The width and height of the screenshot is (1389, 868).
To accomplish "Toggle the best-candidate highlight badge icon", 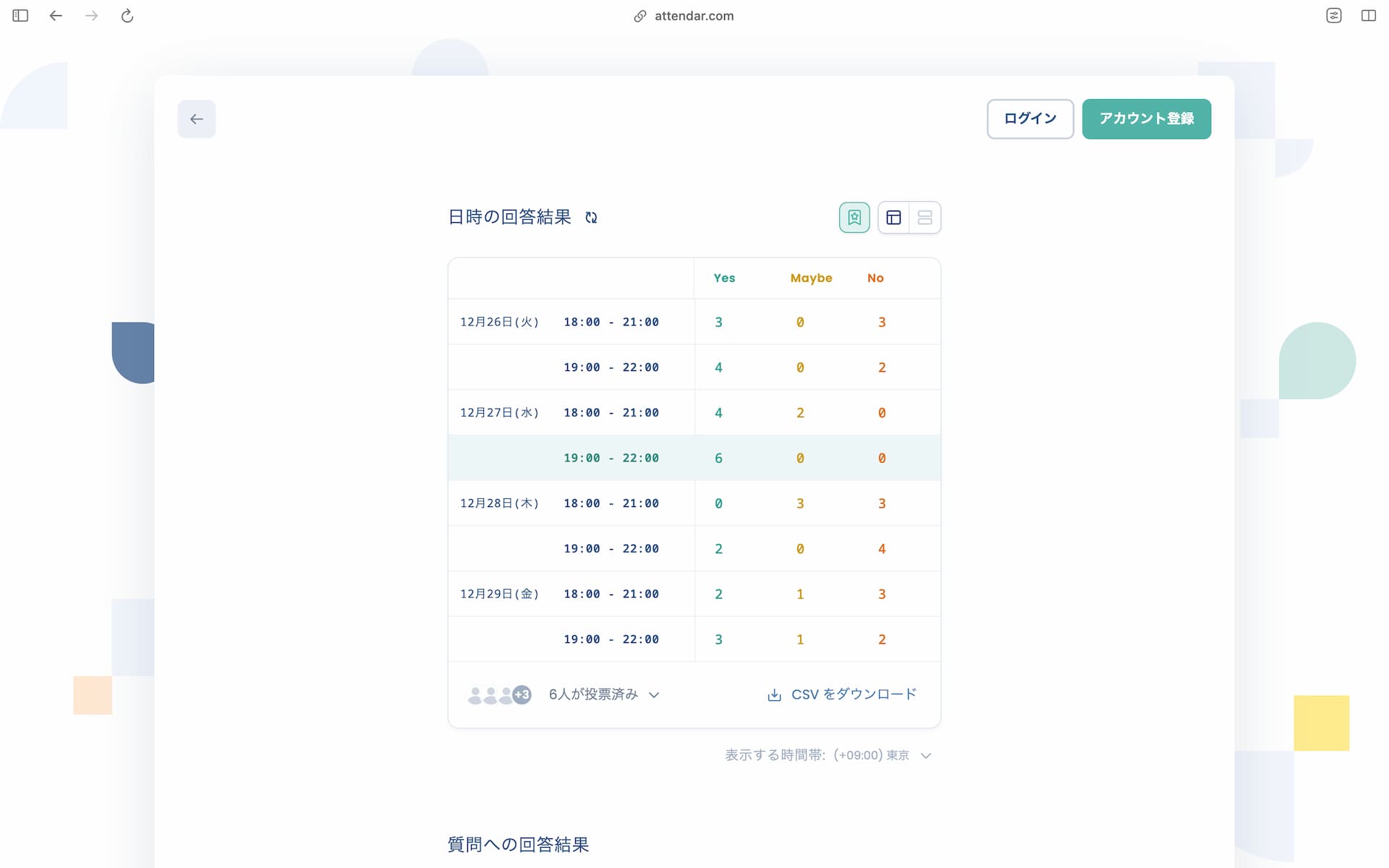I will pyautogui.click(x=854, y=218).
